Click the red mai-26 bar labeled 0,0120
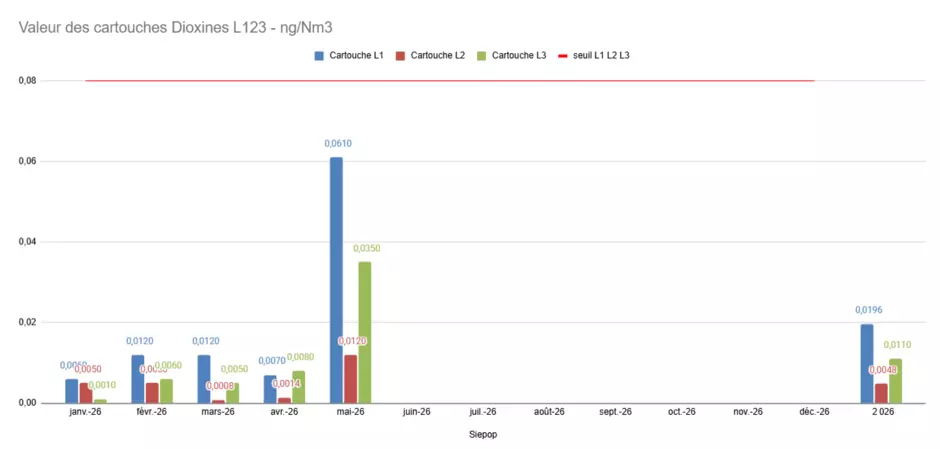940x449 pixels. [x=351, y=379]
